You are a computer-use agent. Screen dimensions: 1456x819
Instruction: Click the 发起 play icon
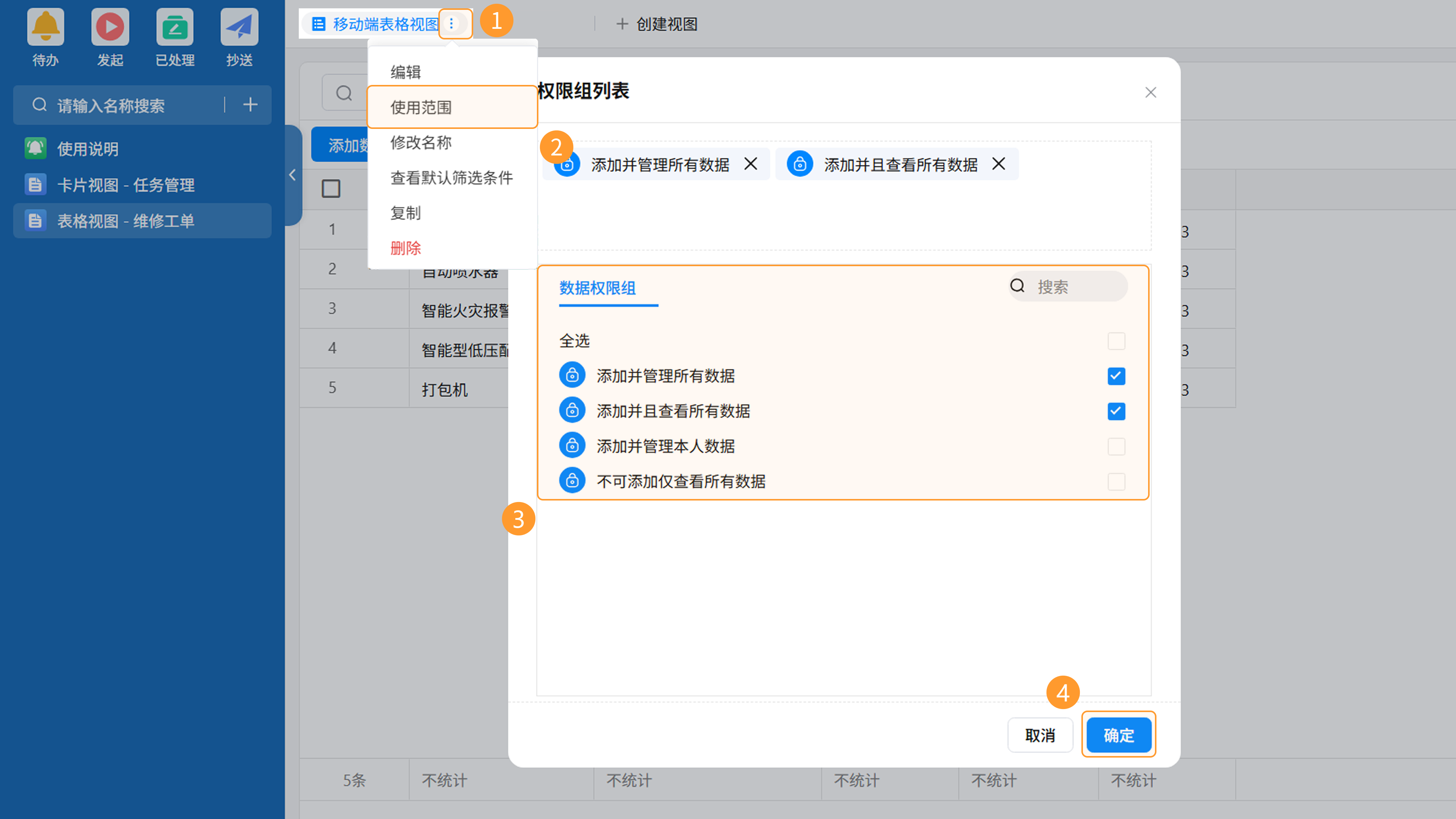110,27
